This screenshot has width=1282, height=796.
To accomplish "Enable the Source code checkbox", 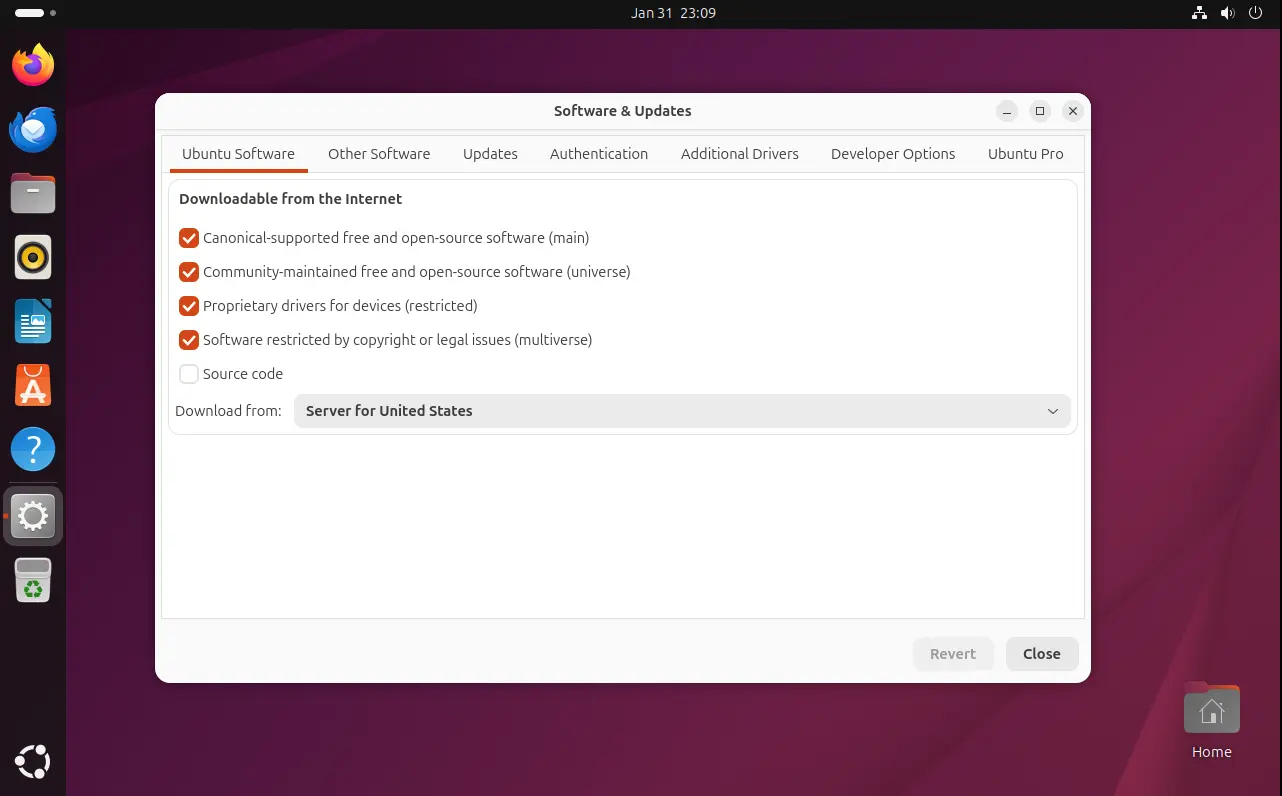I will click(x=189, y=374).
